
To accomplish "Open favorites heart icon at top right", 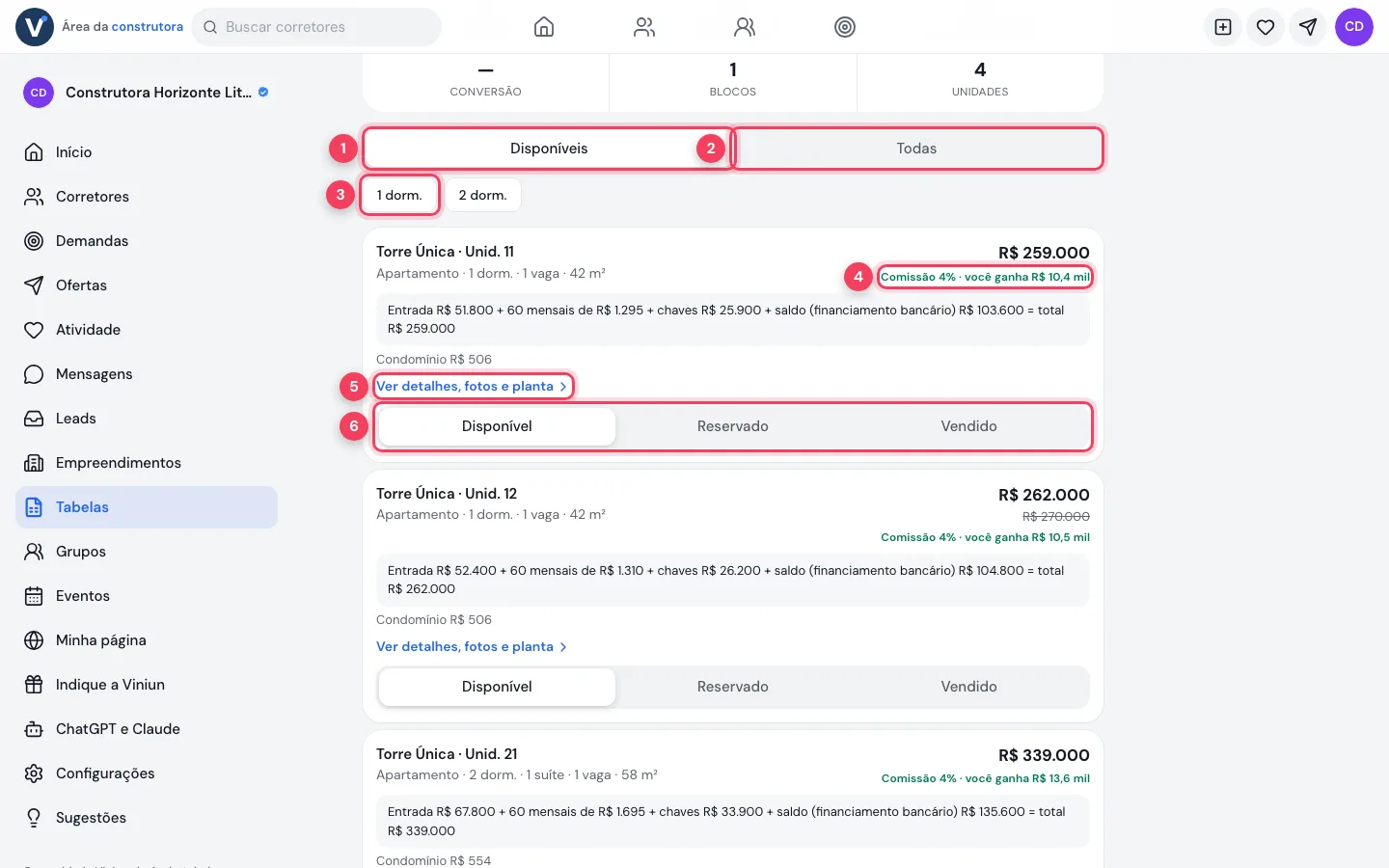I will pyautogui.click(x=1266, y=27).
